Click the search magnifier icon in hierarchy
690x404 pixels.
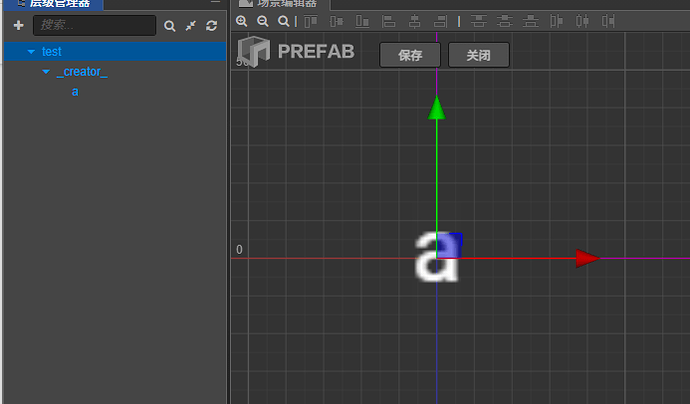[x=169, y=26]
